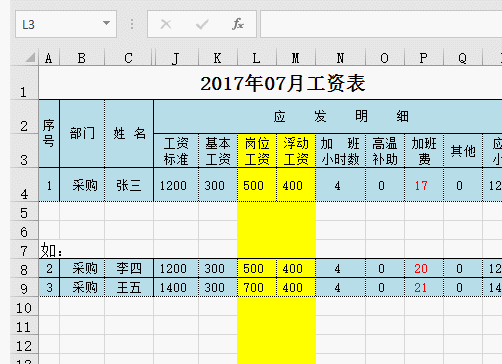The image size is (502, 364).
Task: Click 采购 department cell in 张三 row
Action: (82, 185)
